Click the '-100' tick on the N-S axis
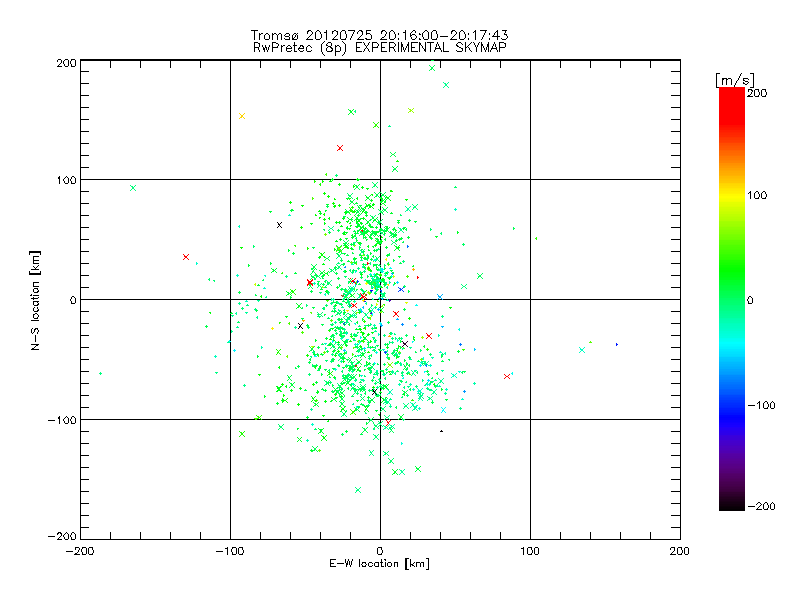The width and height of the screenshot is (800, 600). pos(62,420)
